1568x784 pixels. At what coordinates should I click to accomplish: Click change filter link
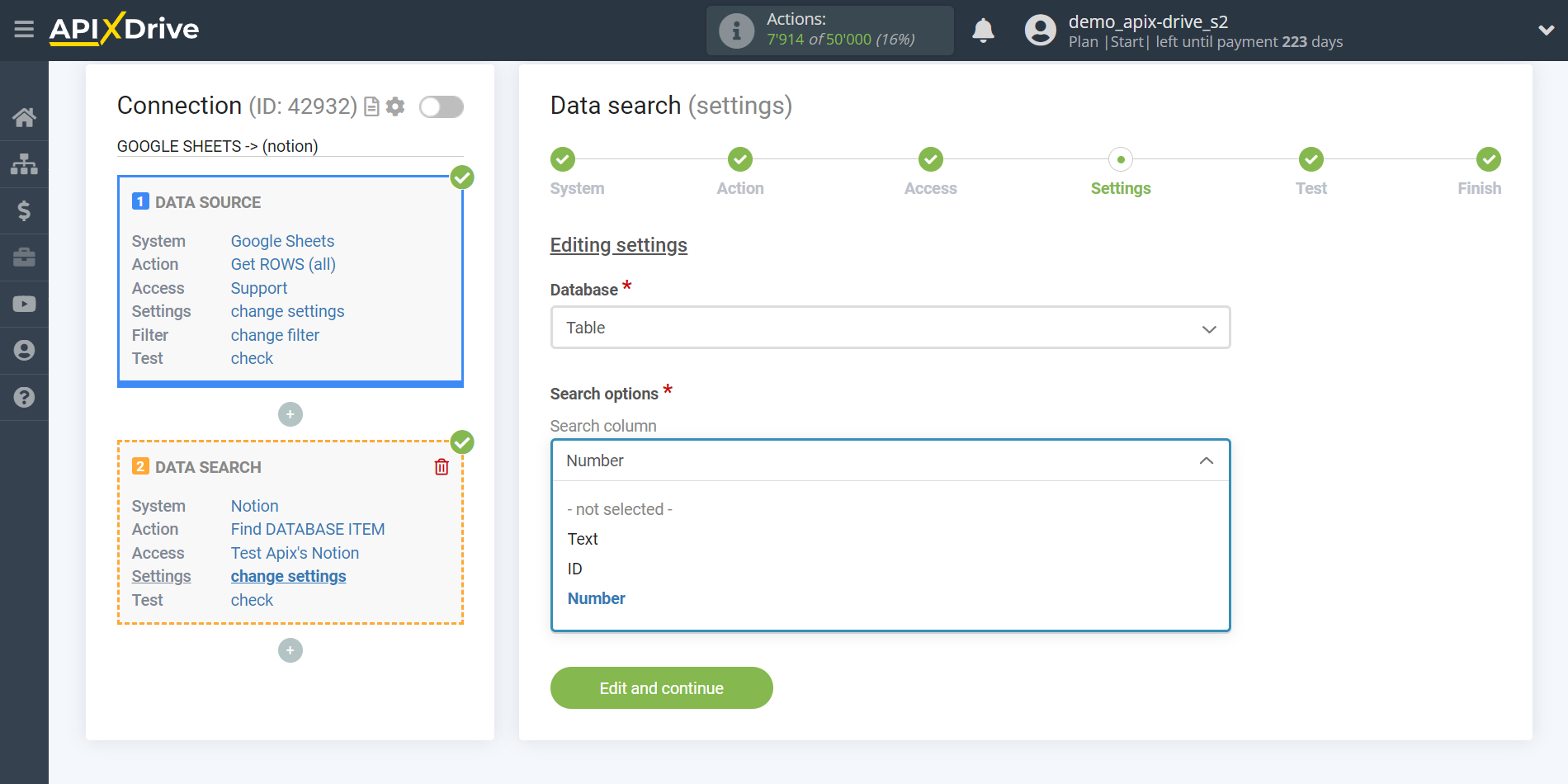[x=275, y=335]
